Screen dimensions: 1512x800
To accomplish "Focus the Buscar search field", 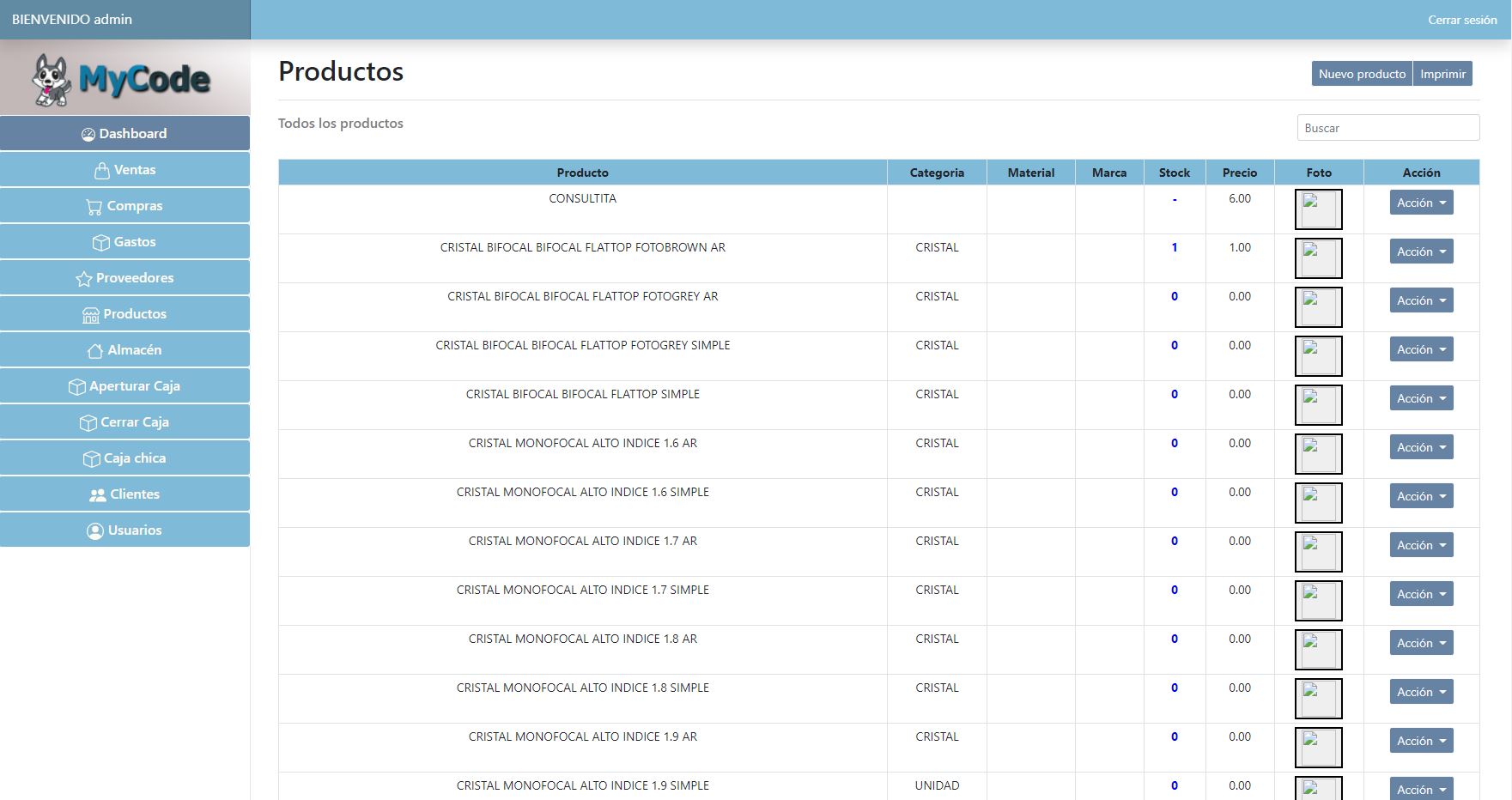I will [1388, 128].
